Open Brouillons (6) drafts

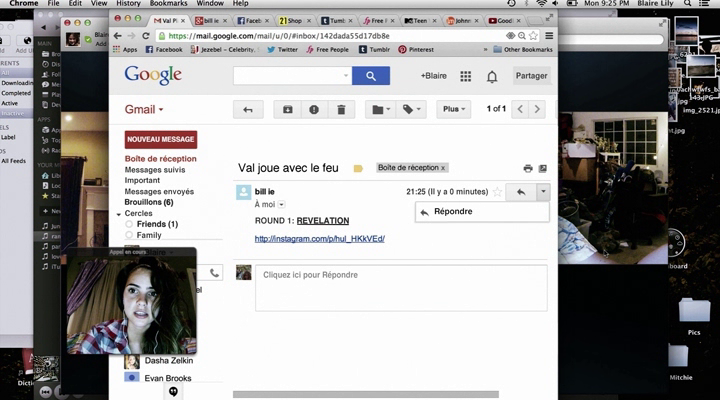pos(149,202)
